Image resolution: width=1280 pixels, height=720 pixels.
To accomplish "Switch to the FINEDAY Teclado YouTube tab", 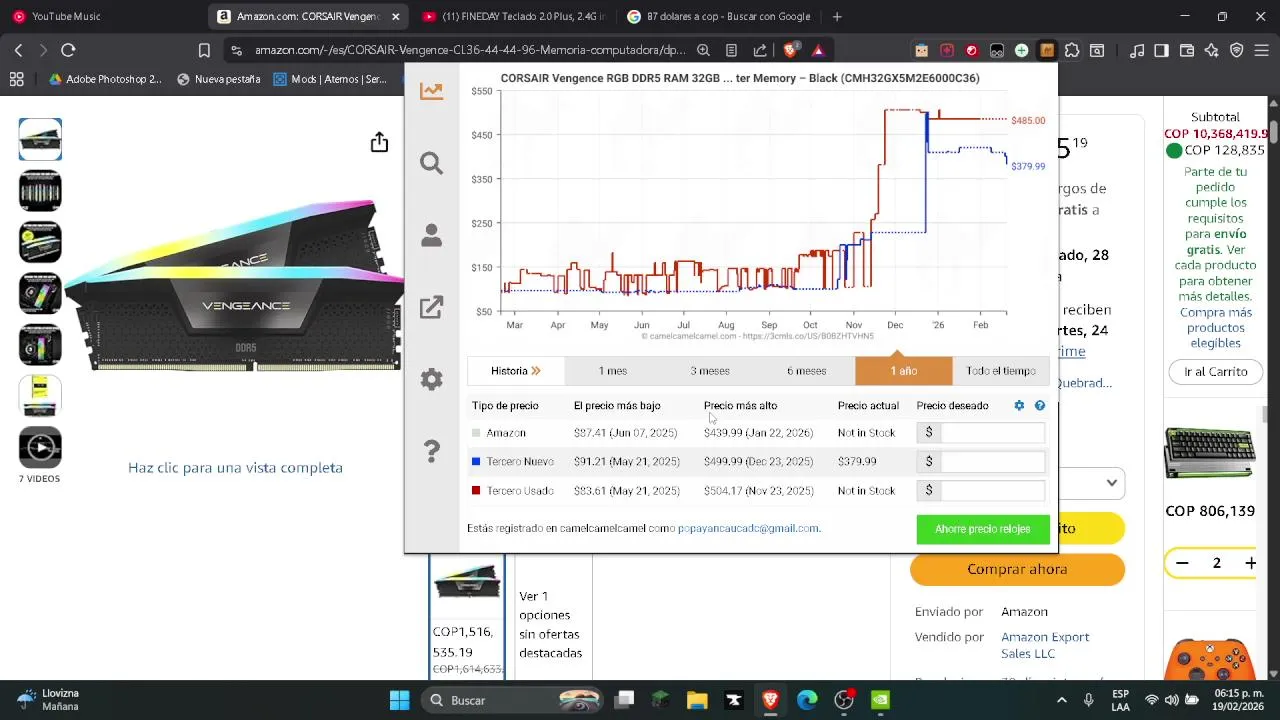I will point(512,16).
